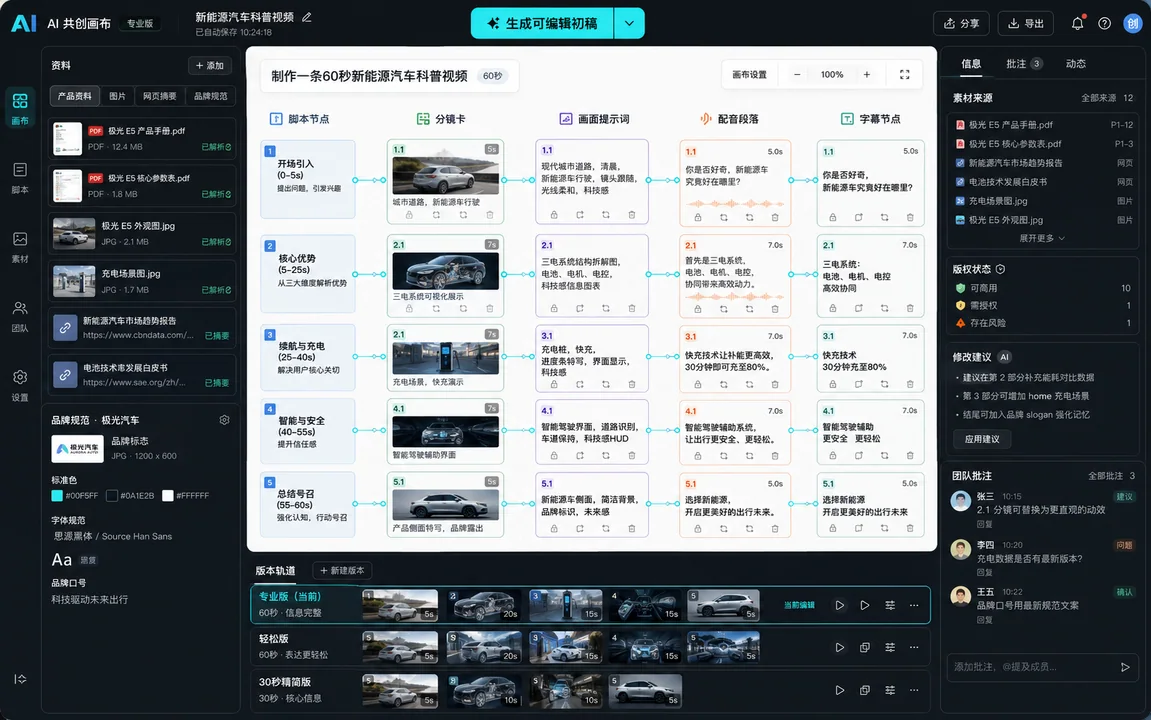Click the 新建版本 button
Viewport: 1151px width, 720px height.
tap(342, 570)
